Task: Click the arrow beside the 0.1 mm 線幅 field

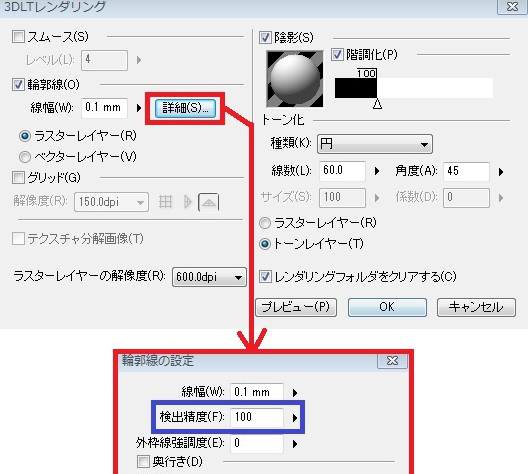Action: click(x=139, y=108)
